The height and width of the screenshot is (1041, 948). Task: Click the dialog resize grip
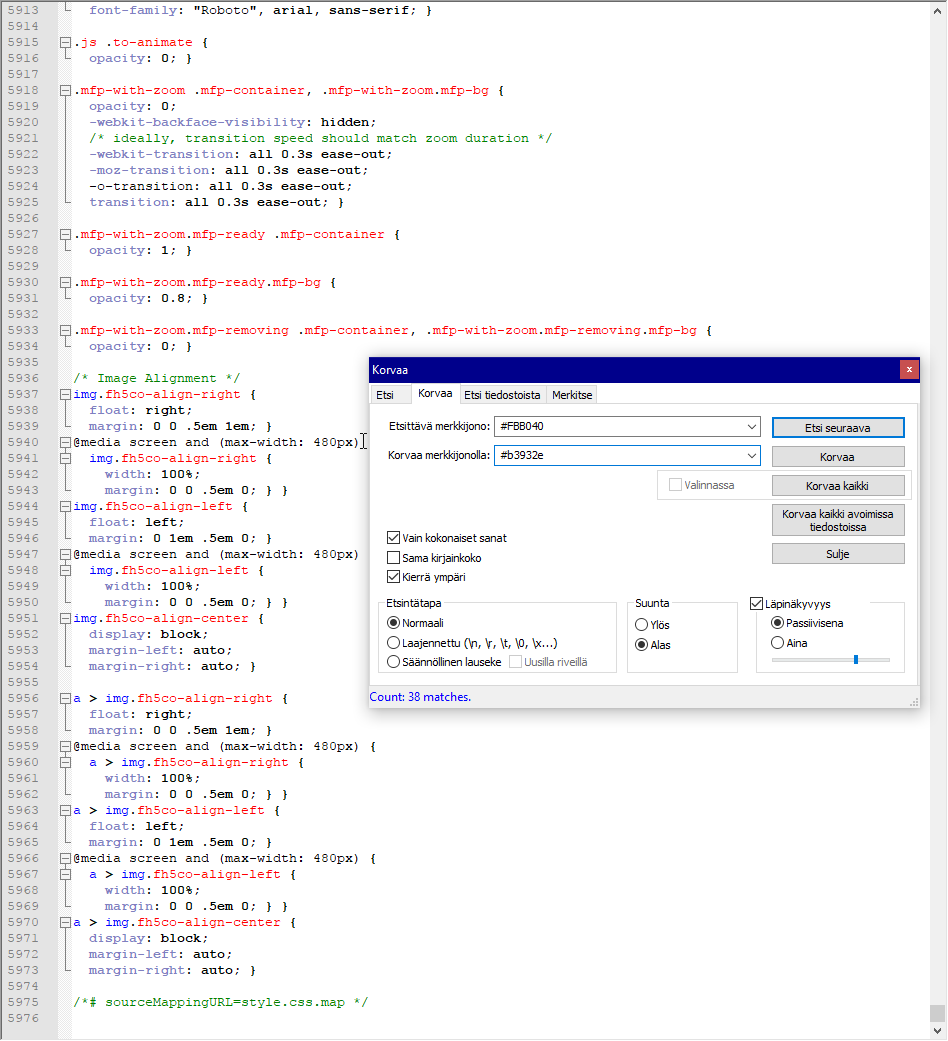pos(914,702)
